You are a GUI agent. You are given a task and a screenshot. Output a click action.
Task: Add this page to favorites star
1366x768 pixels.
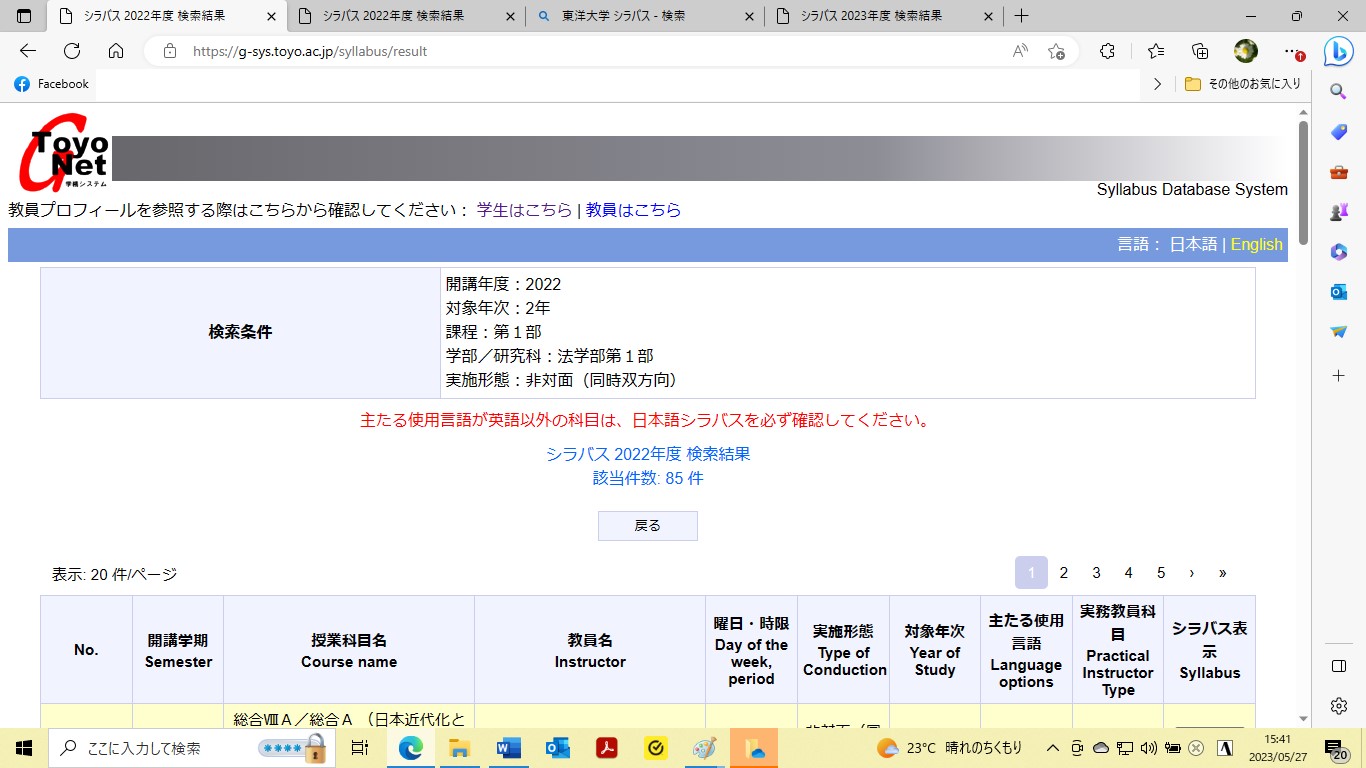coord(1056,51)
